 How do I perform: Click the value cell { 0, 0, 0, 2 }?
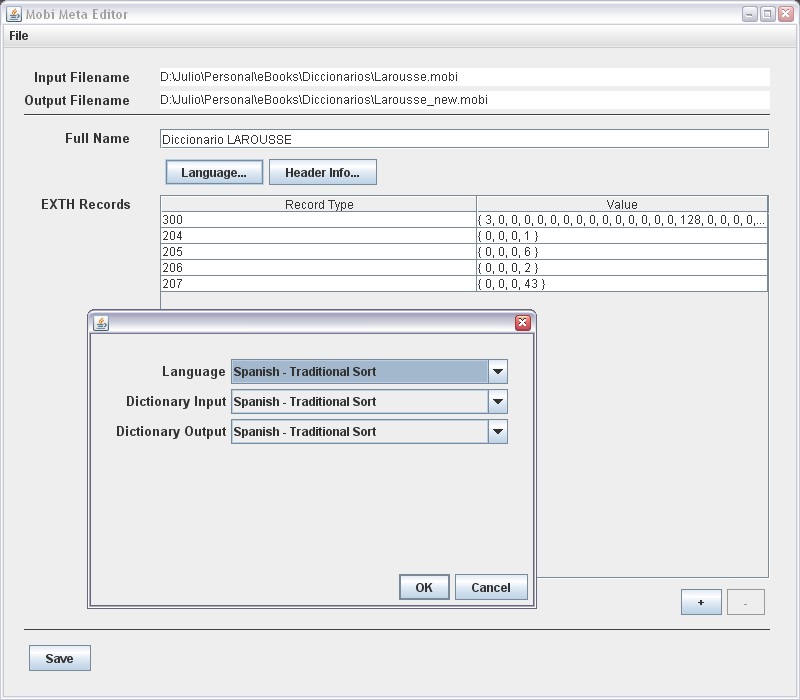[622, 268]
